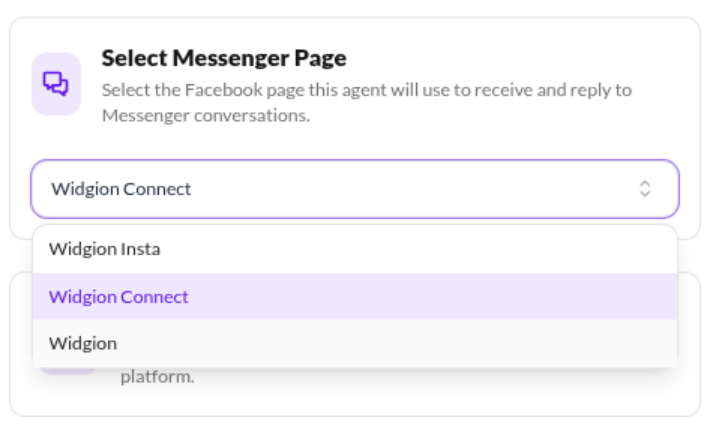Click the 'Messenger conversations.' description line
The height and width of the screenshot is (435, 710).
click(206, 116)
